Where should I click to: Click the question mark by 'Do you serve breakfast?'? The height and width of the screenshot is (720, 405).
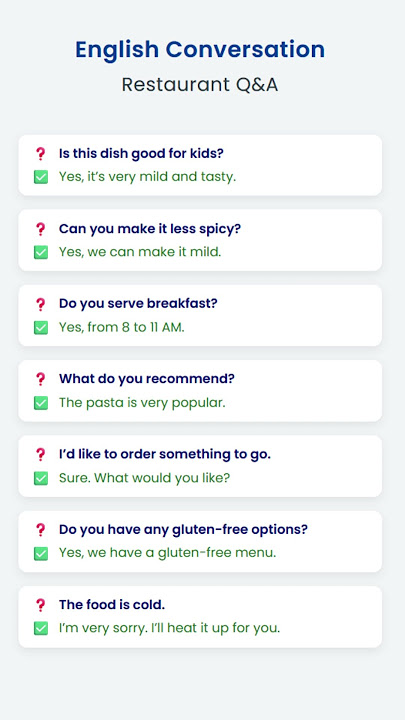[41, 304]
